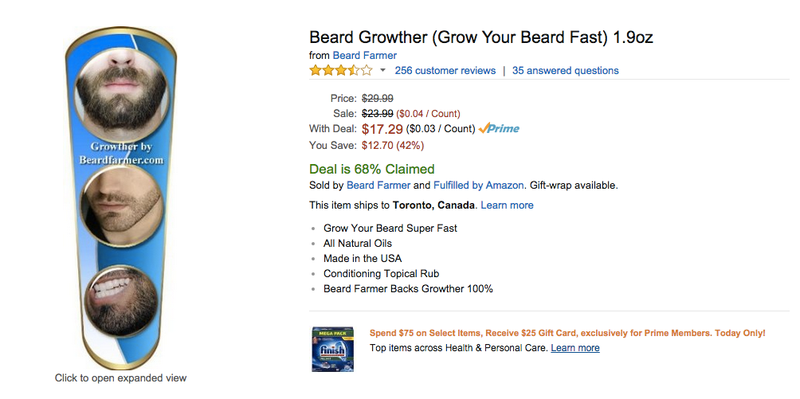Image resolution: width=800 pixels, height=399 pixels.
Task: Click the $17.29 deal price
Action: click(382, 129)
